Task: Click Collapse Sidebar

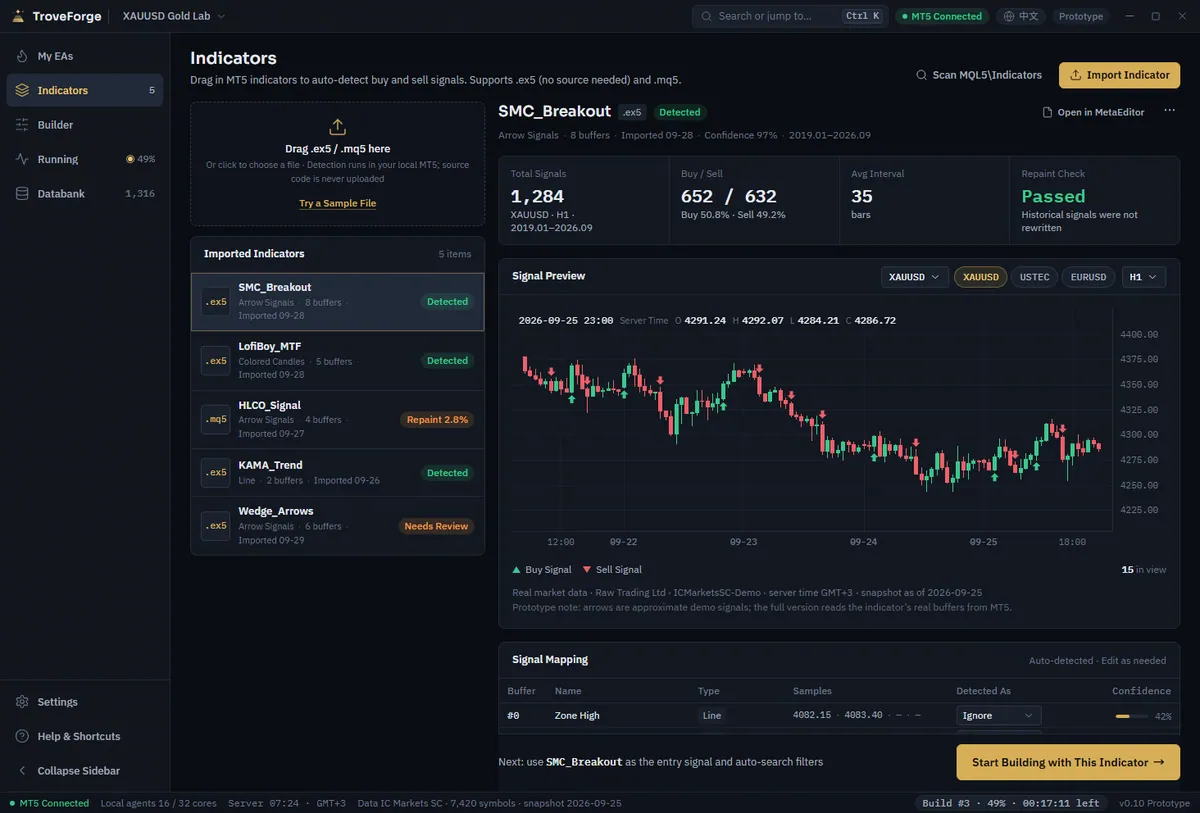Action: click(x=85, y=771)
